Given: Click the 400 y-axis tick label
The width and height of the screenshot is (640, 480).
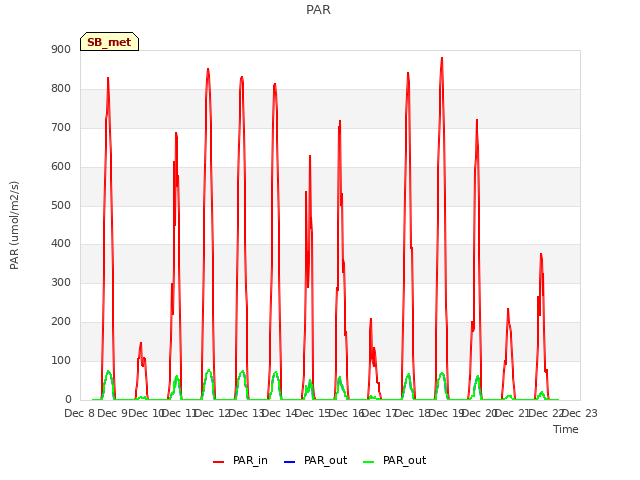Looking at the screenshot, I should click(x=61, y=244).
